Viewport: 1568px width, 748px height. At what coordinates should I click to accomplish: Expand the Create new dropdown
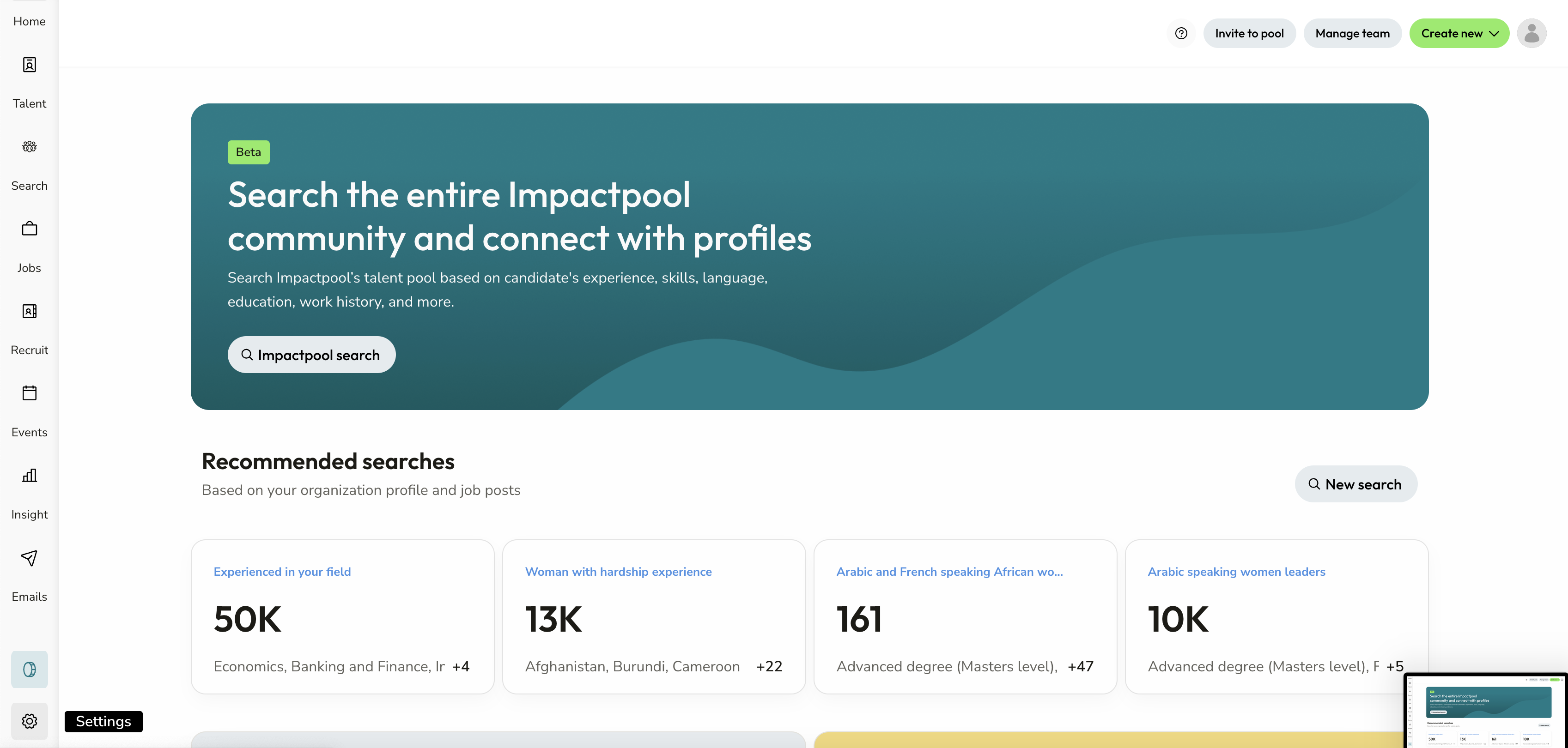click(1459, 33)
